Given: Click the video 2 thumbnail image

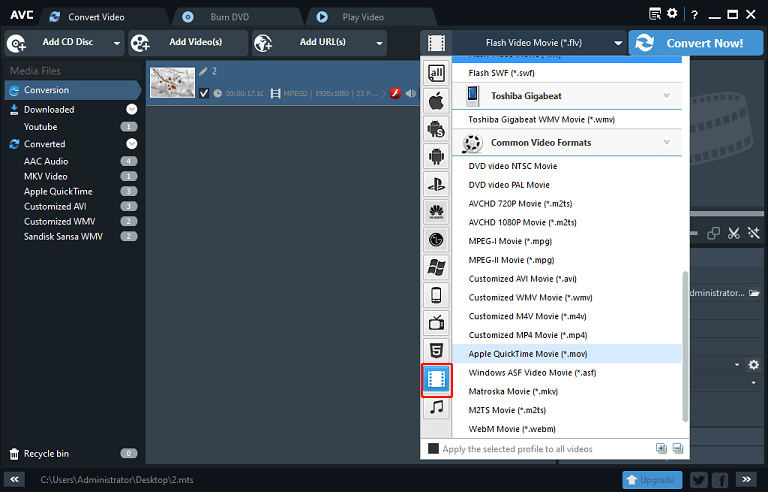Looking at the screenshot, I should (x=172, y=82).
